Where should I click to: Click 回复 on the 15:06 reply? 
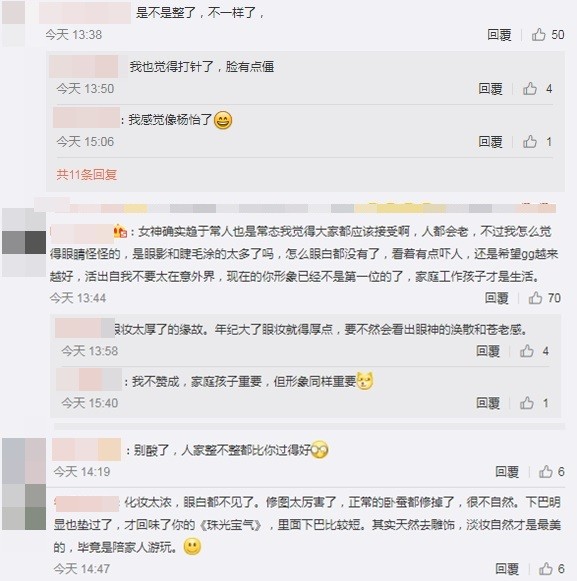point(490,142)
